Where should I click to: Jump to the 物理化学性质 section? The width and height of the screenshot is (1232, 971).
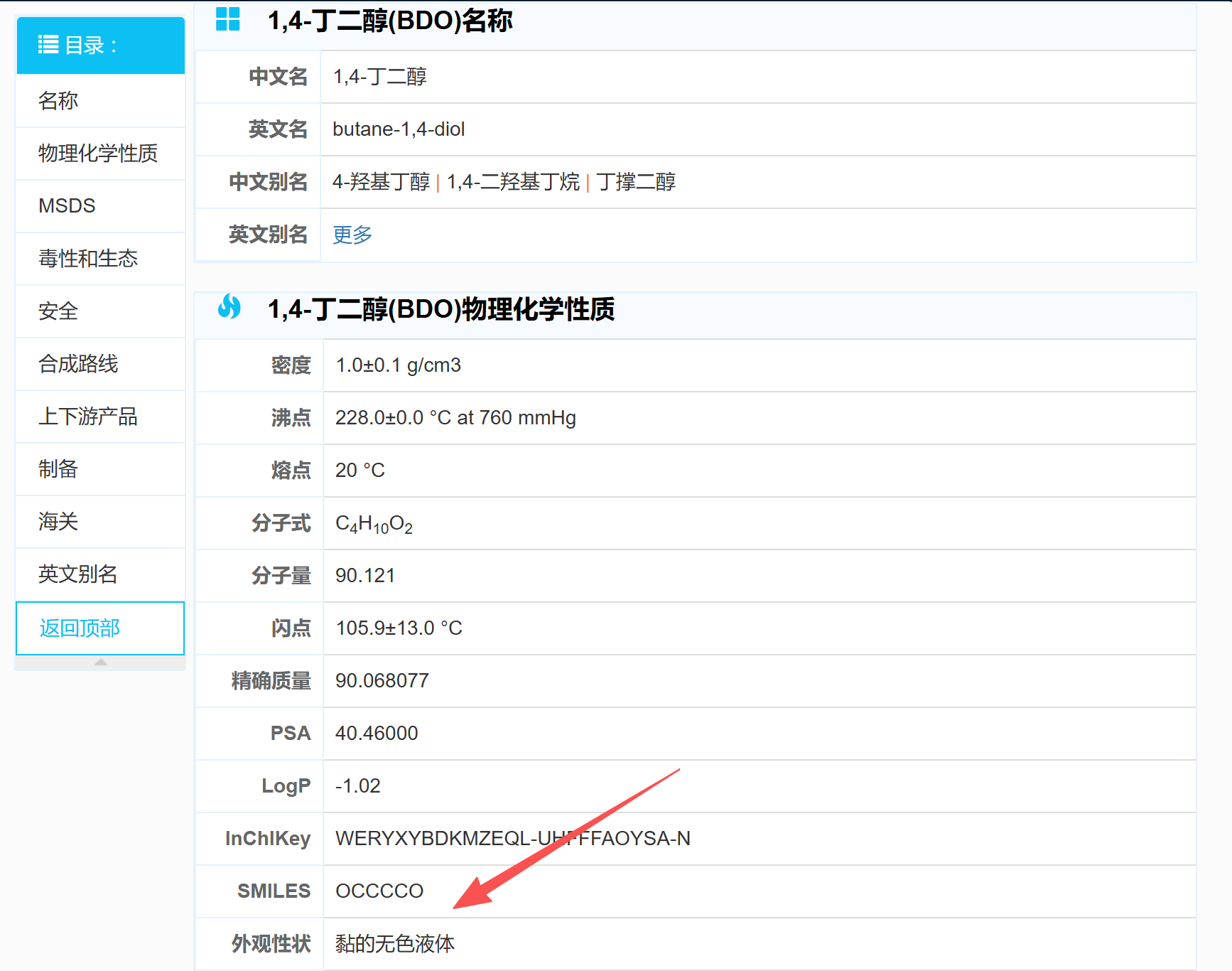click(x=98, y=154)
